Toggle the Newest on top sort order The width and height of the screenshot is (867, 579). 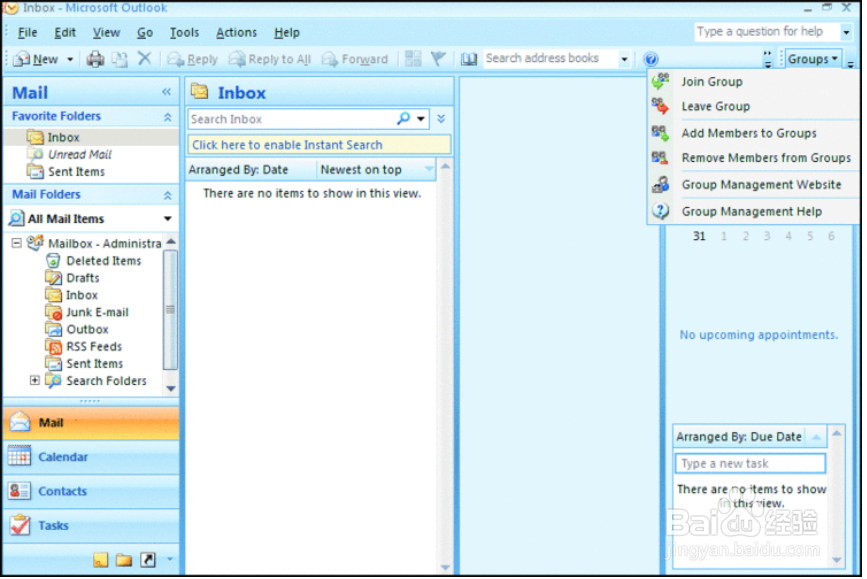pos(376,170)
